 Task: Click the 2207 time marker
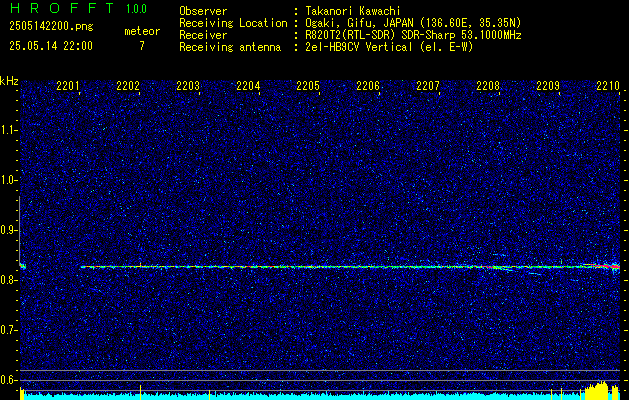(x=428, y=85)
